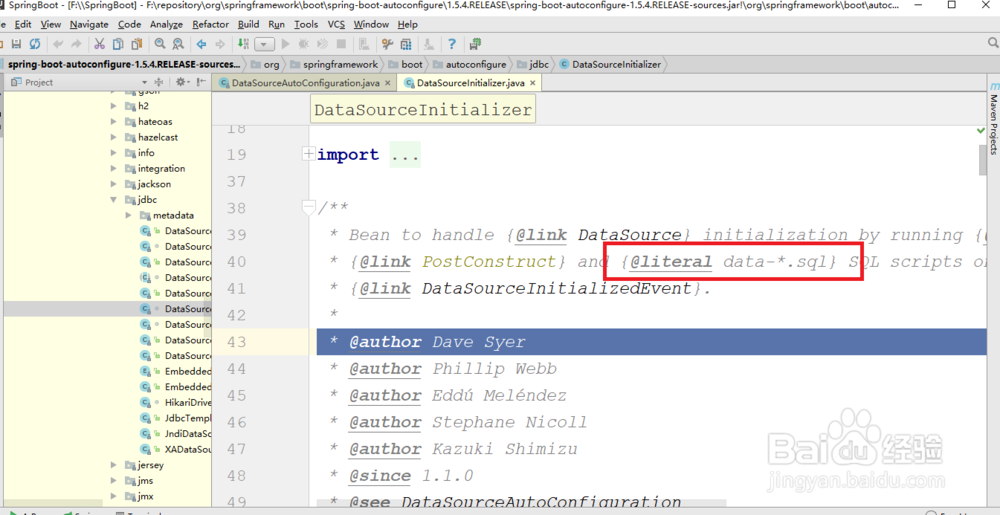Viewport: 1000px width, 515px height.
Task: Navigate Back with the blue arrow
Action: click(x=202, y=44)
